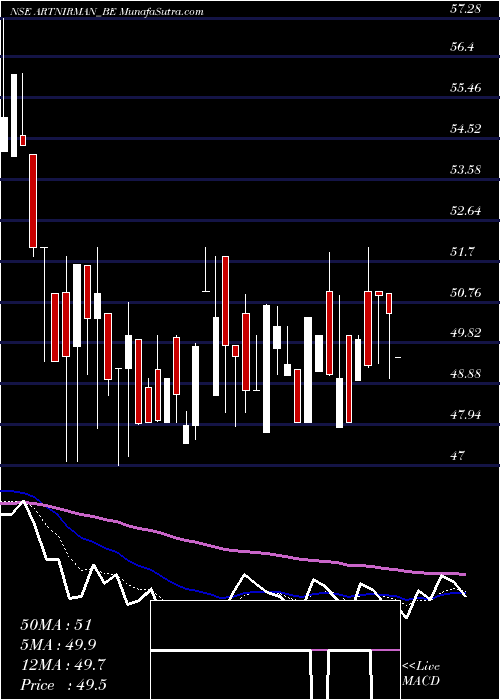Click the 12MA : 49.7 reading

(x=63, y=665)
